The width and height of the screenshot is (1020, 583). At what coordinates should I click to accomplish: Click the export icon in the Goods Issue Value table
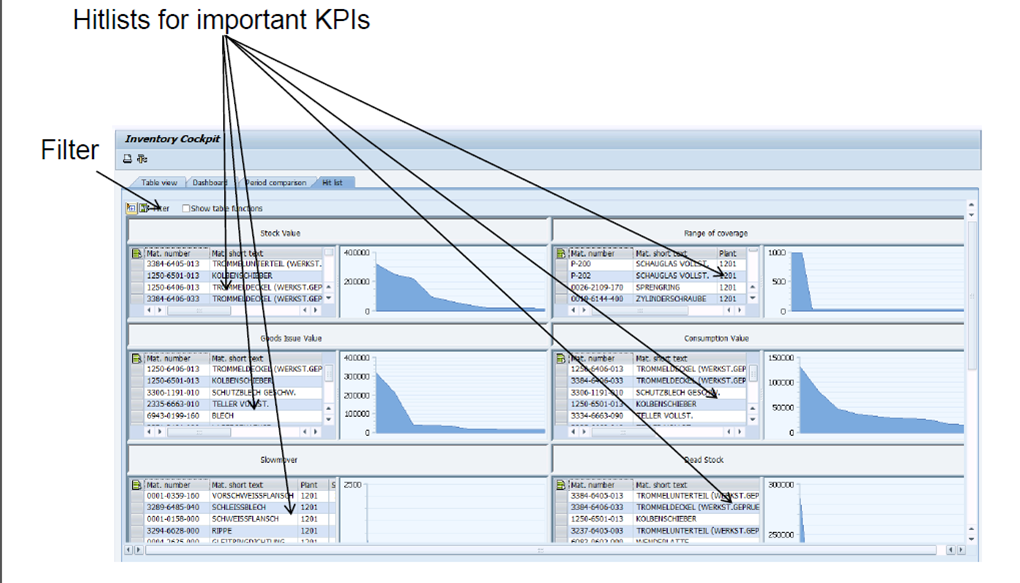[x=136, y=357]
